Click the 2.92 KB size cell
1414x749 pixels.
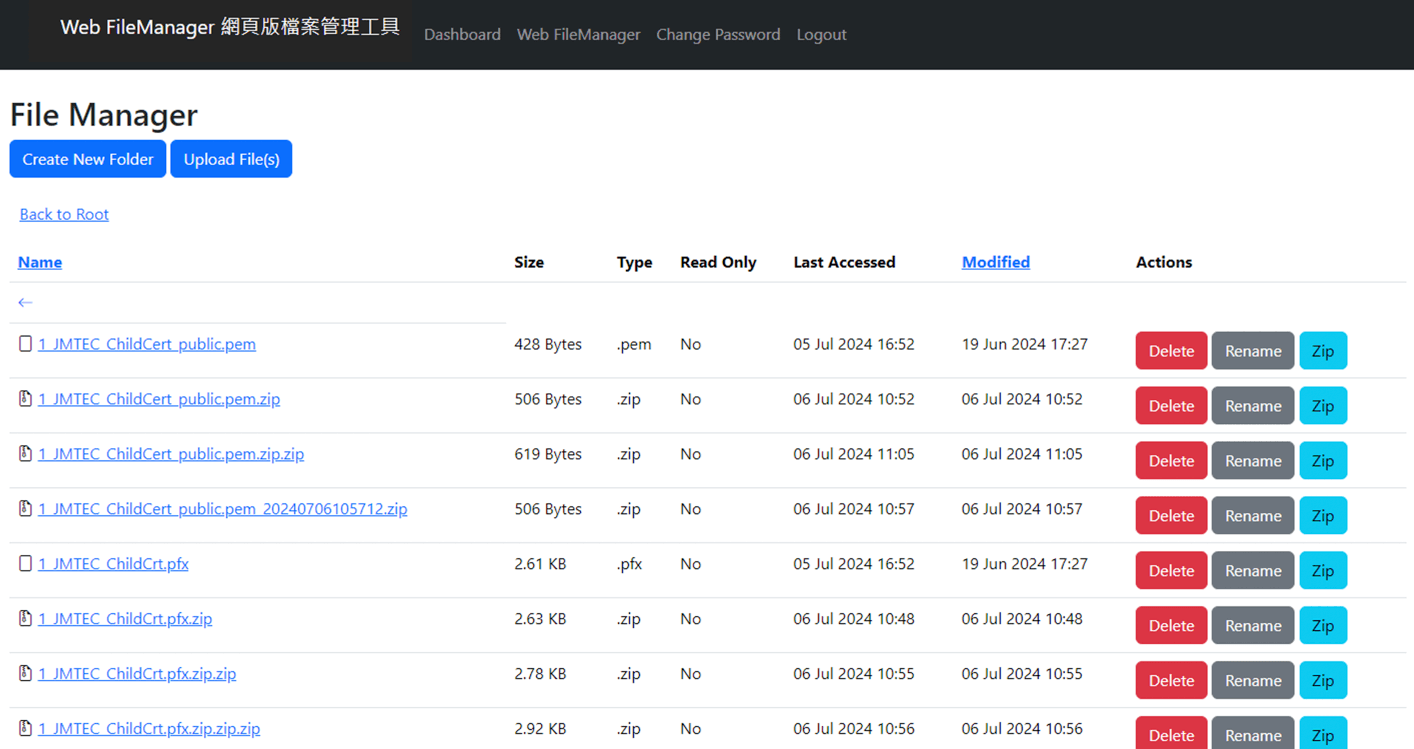pos(540,729)
